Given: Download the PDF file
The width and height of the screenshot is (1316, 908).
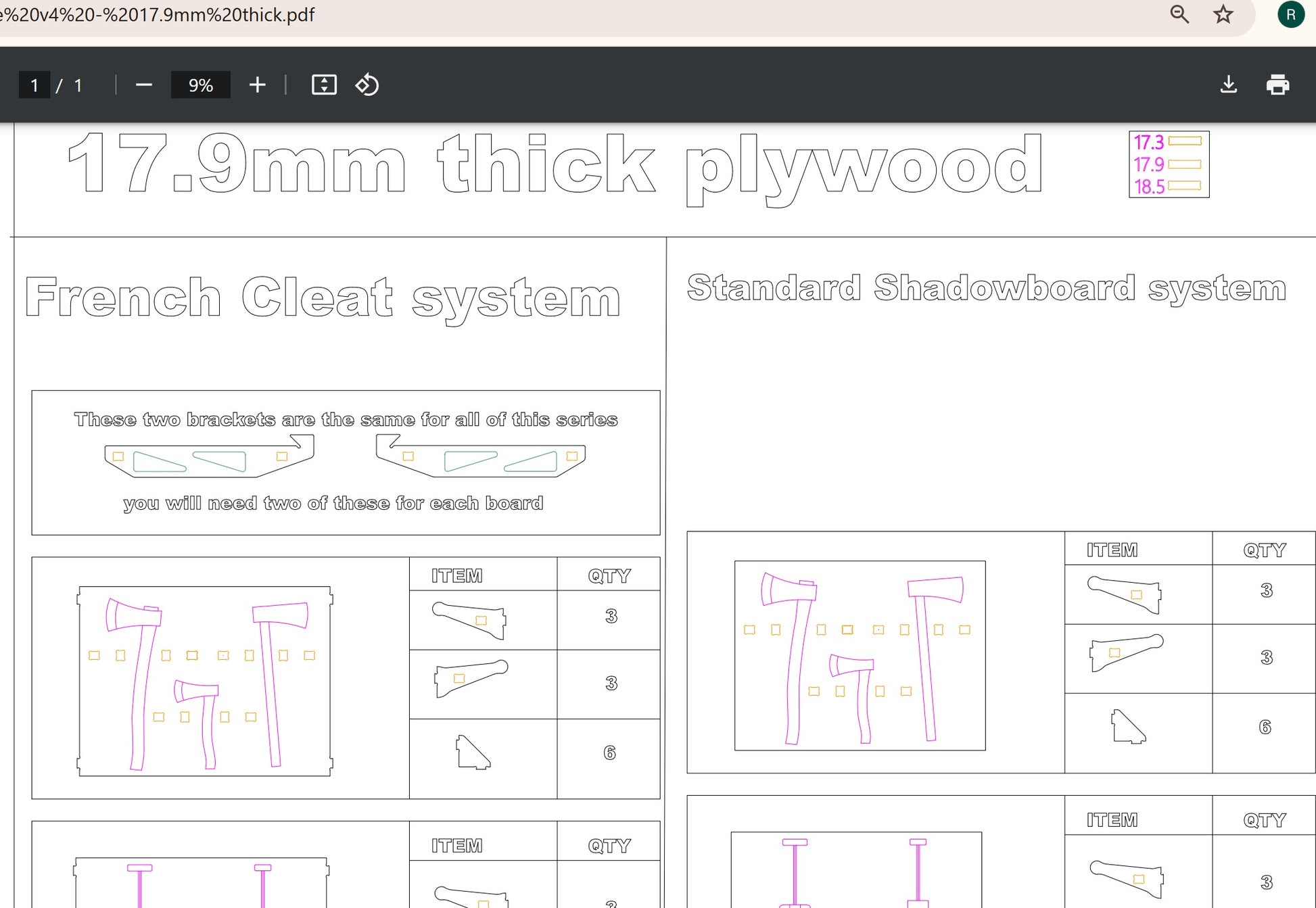Looking at the screenshot, I should [1228, 85].
